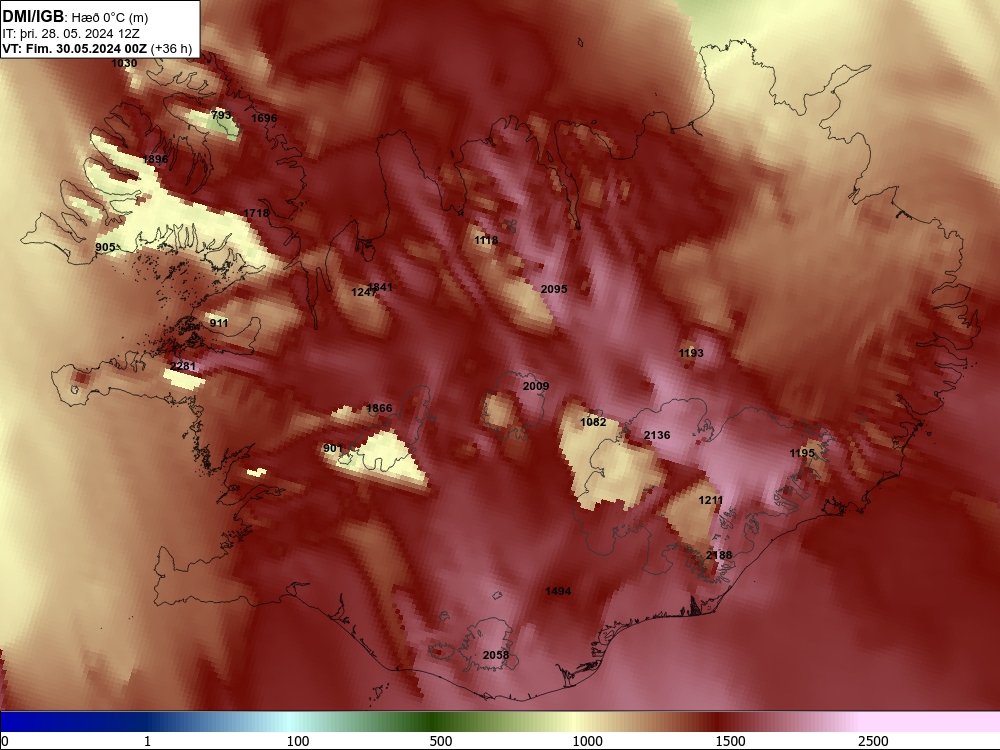Click the 2188 height label

(719, 555)
